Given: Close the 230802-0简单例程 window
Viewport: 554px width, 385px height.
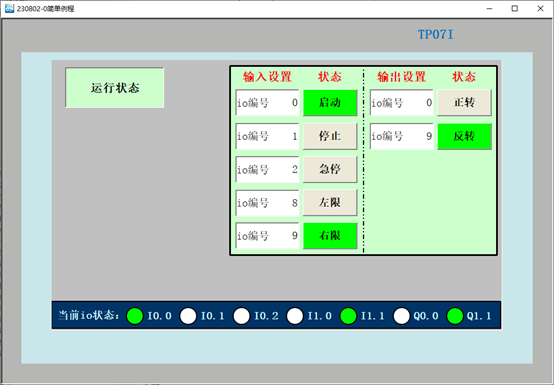Looking at the screenshot, I should (541, 8).
